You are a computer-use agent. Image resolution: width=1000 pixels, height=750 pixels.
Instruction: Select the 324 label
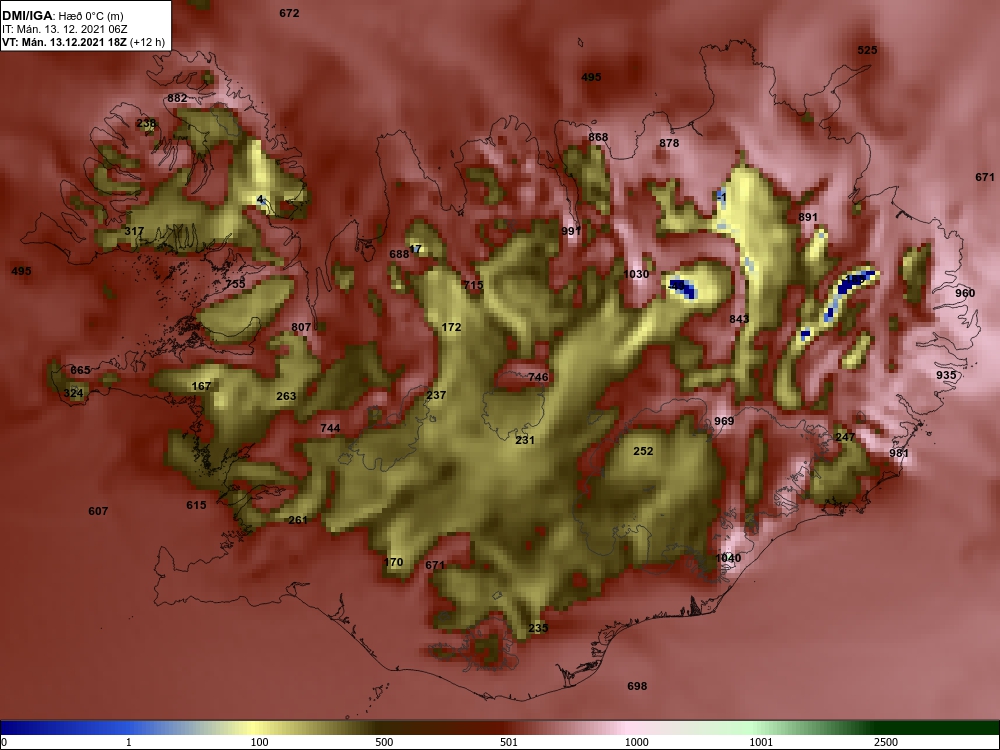coord(73,393)
